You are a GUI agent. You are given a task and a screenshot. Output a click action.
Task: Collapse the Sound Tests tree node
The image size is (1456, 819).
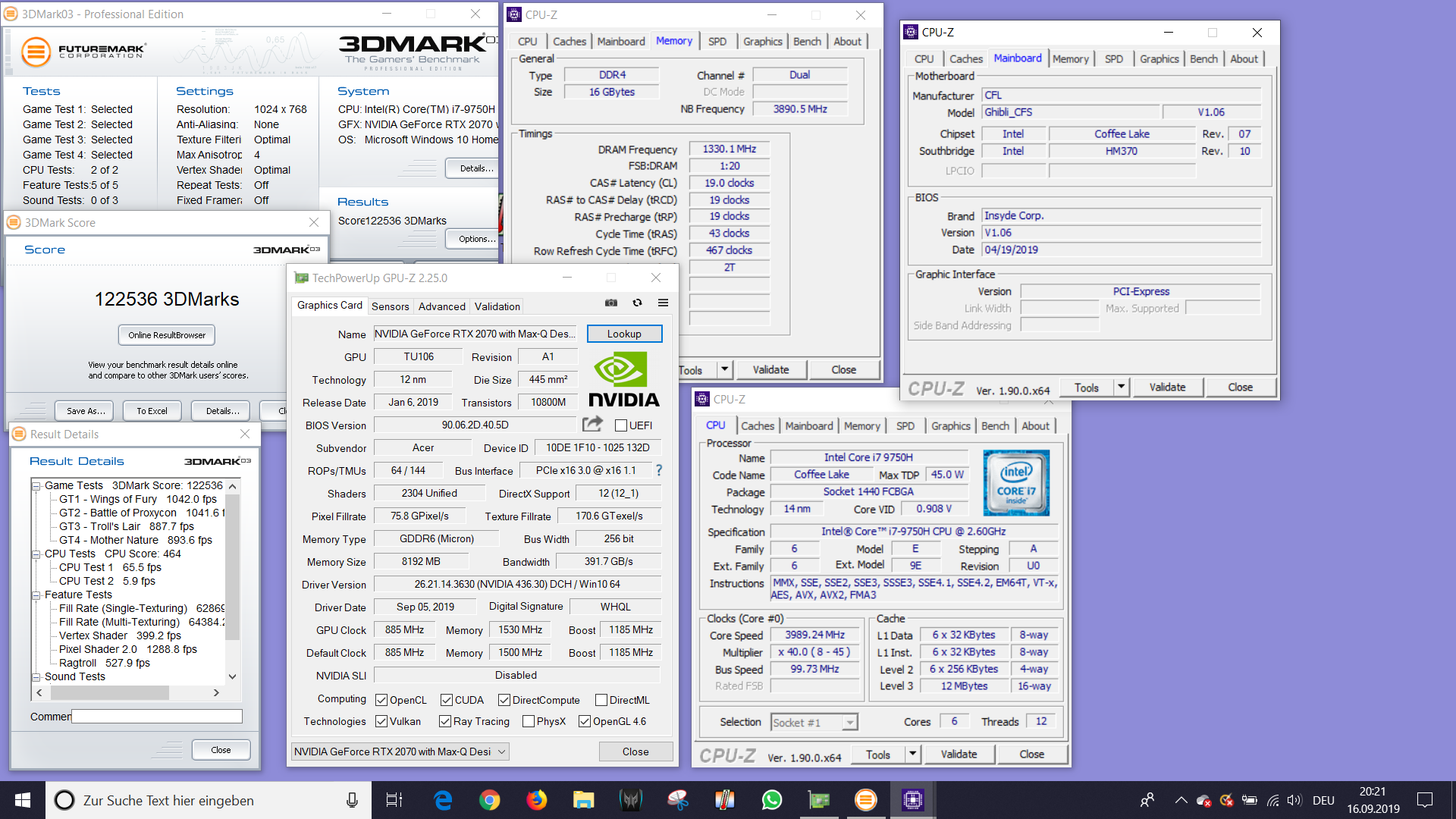[36, 676]
